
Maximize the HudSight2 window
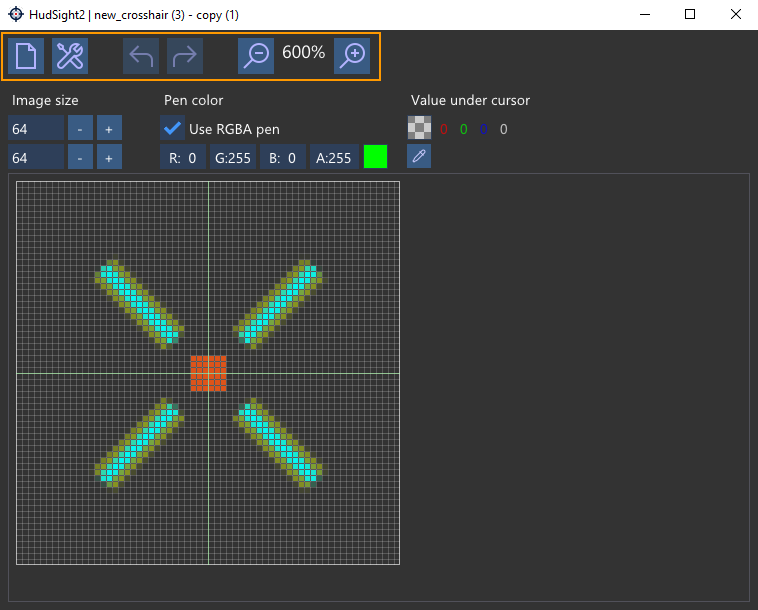(690, 15)
